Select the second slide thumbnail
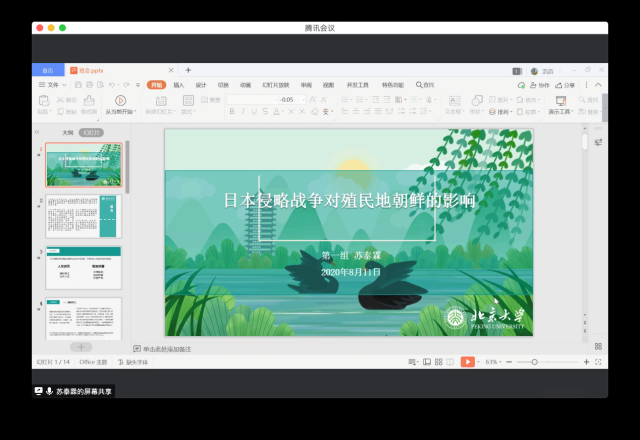The height and width of the screenshot is (440, 640). [84, 216]
